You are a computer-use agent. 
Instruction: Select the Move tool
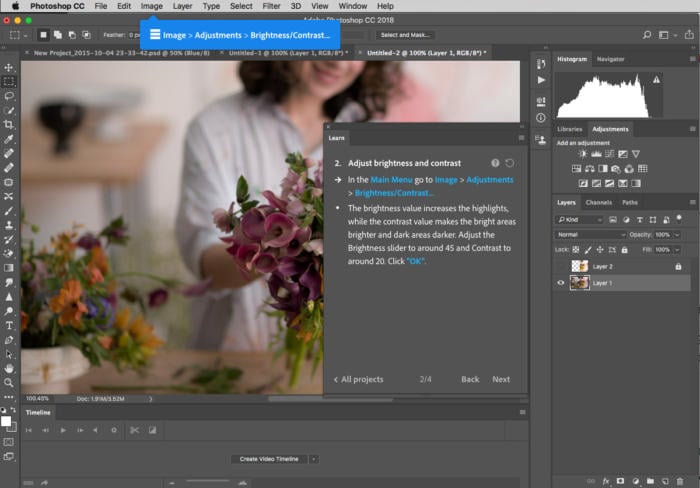point(9,67)
